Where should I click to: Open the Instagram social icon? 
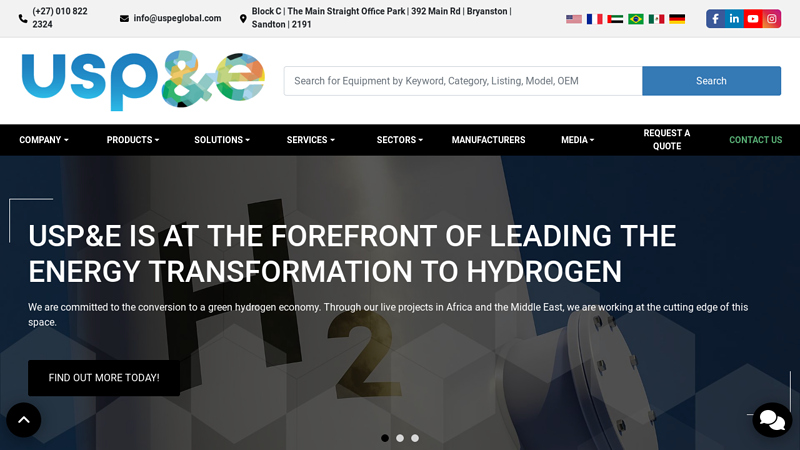772,19
